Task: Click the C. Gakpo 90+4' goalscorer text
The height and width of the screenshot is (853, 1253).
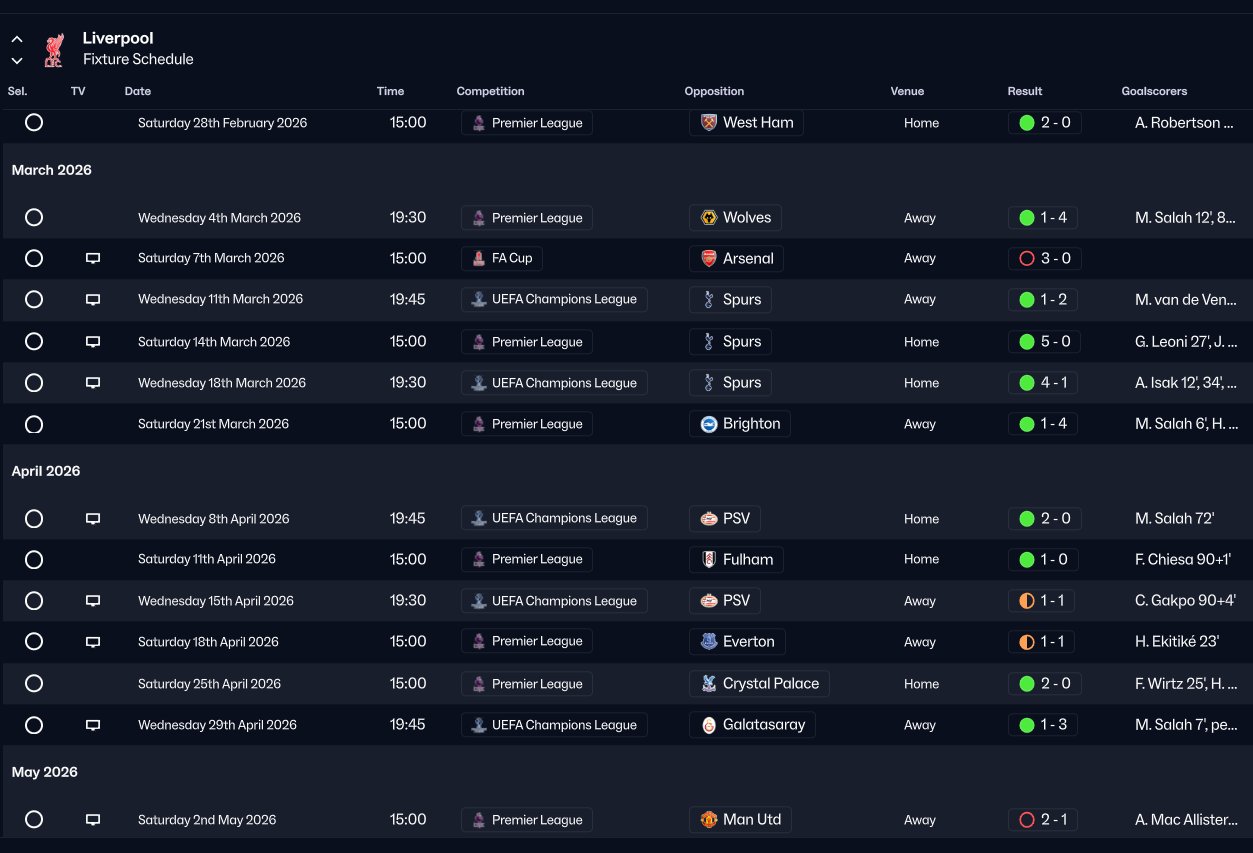Action: click(x=1186, y=601)
